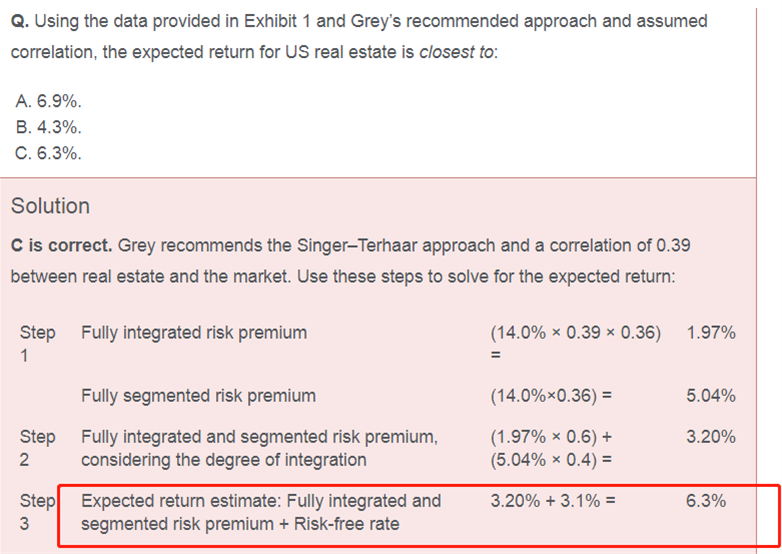Click the 5.04% result value
782x554 pixels.
711,396
